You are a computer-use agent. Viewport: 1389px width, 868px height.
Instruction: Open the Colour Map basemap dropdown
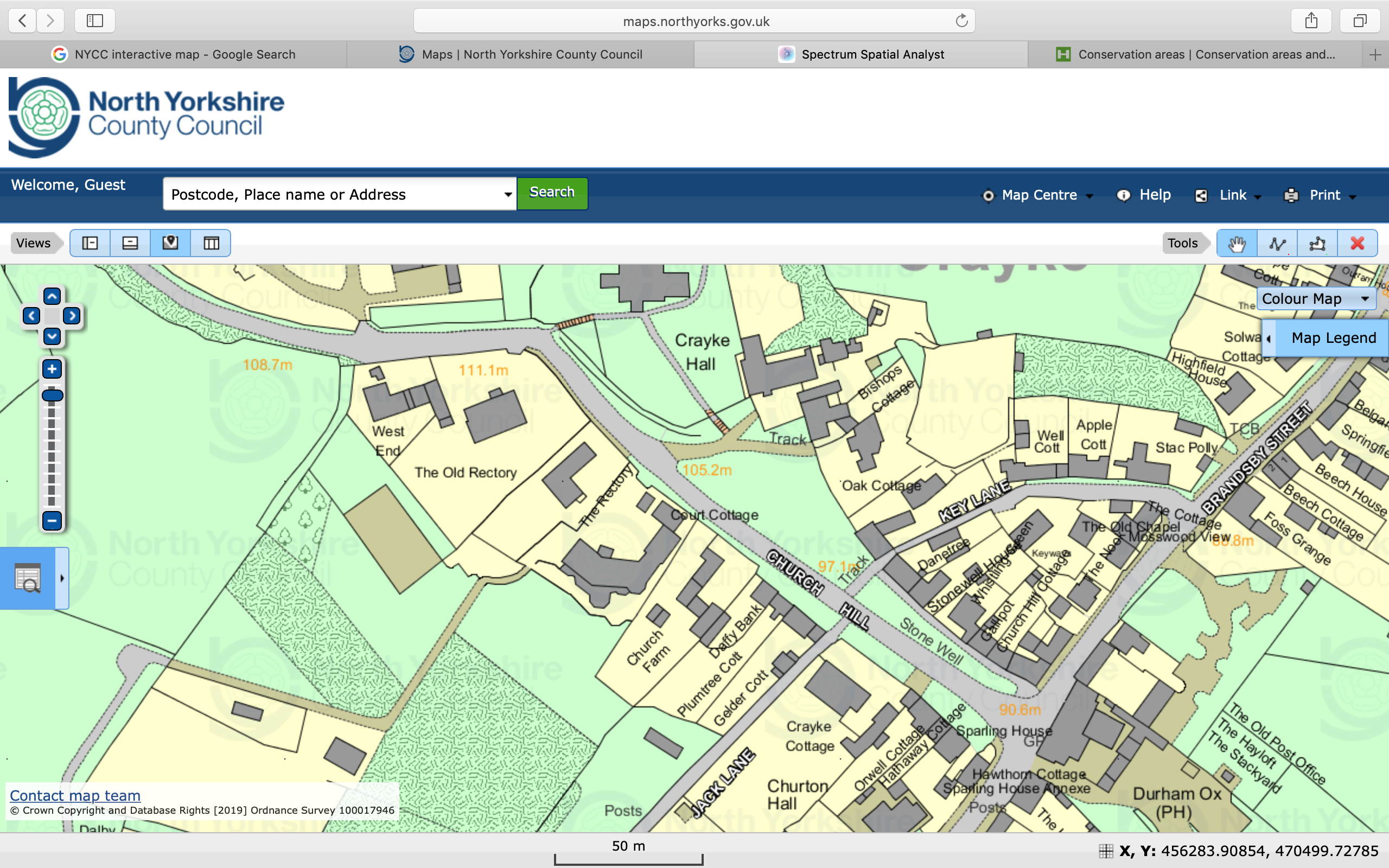[1315, 299]
